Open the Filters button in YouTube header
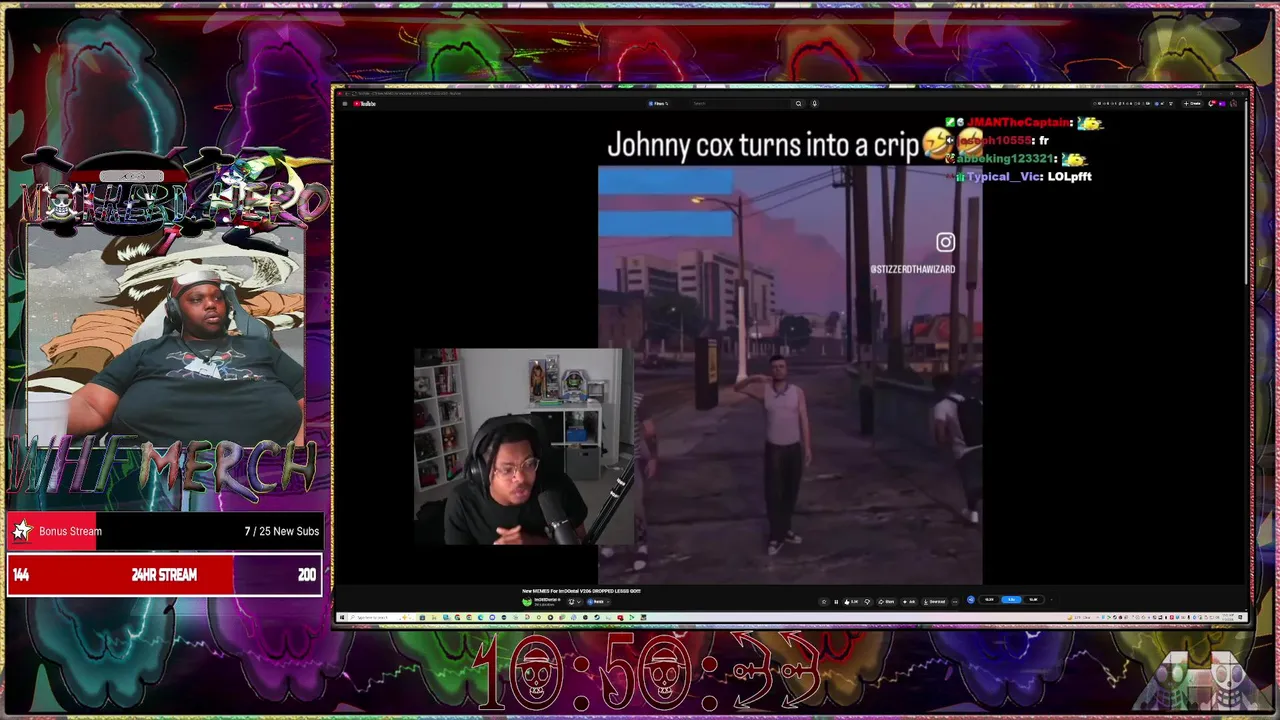This screenshot has width=1280, height=720. point(658,103)
